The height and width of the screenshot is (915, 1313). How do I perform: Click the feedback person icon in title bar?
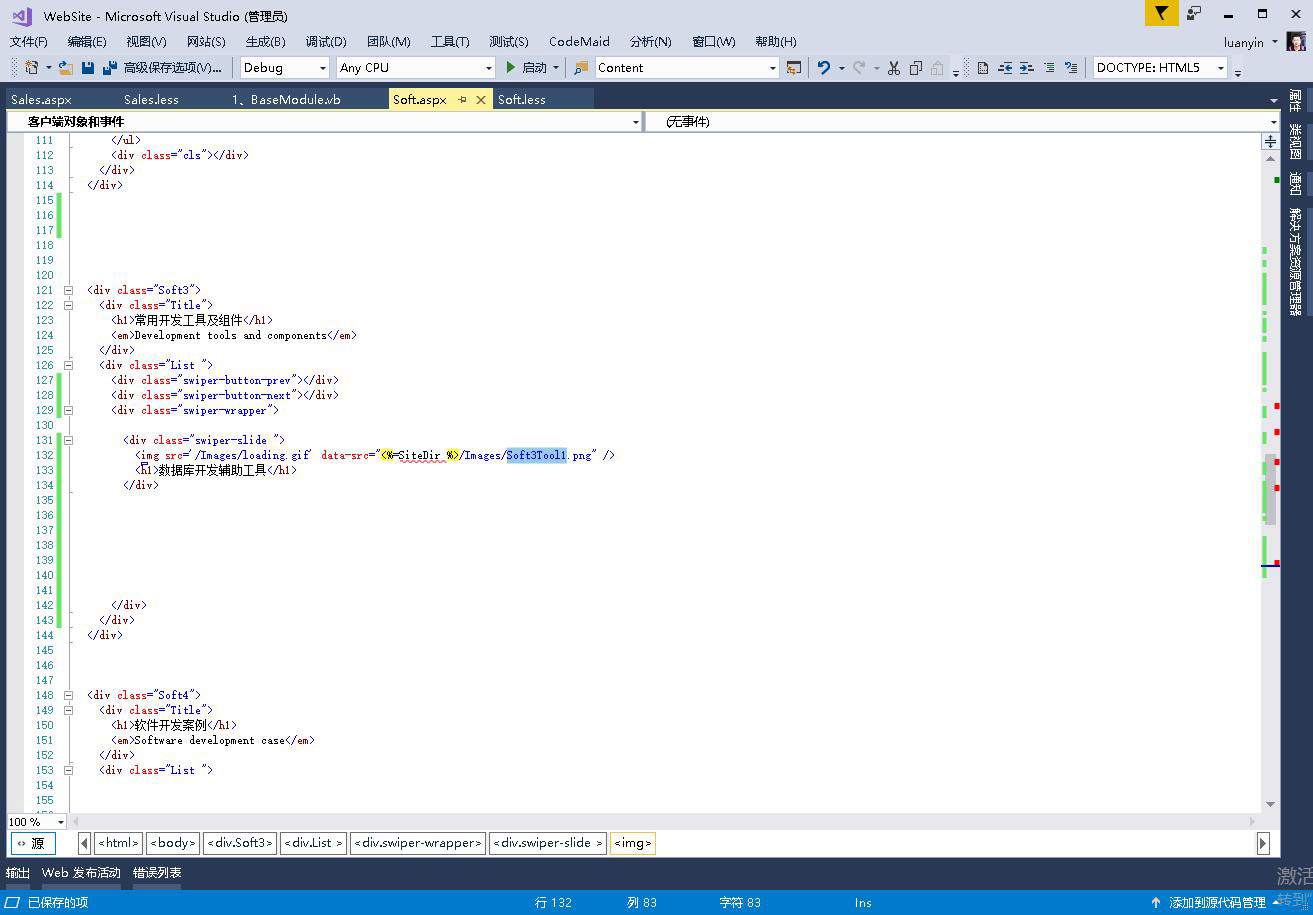(x=1194, y=14)
